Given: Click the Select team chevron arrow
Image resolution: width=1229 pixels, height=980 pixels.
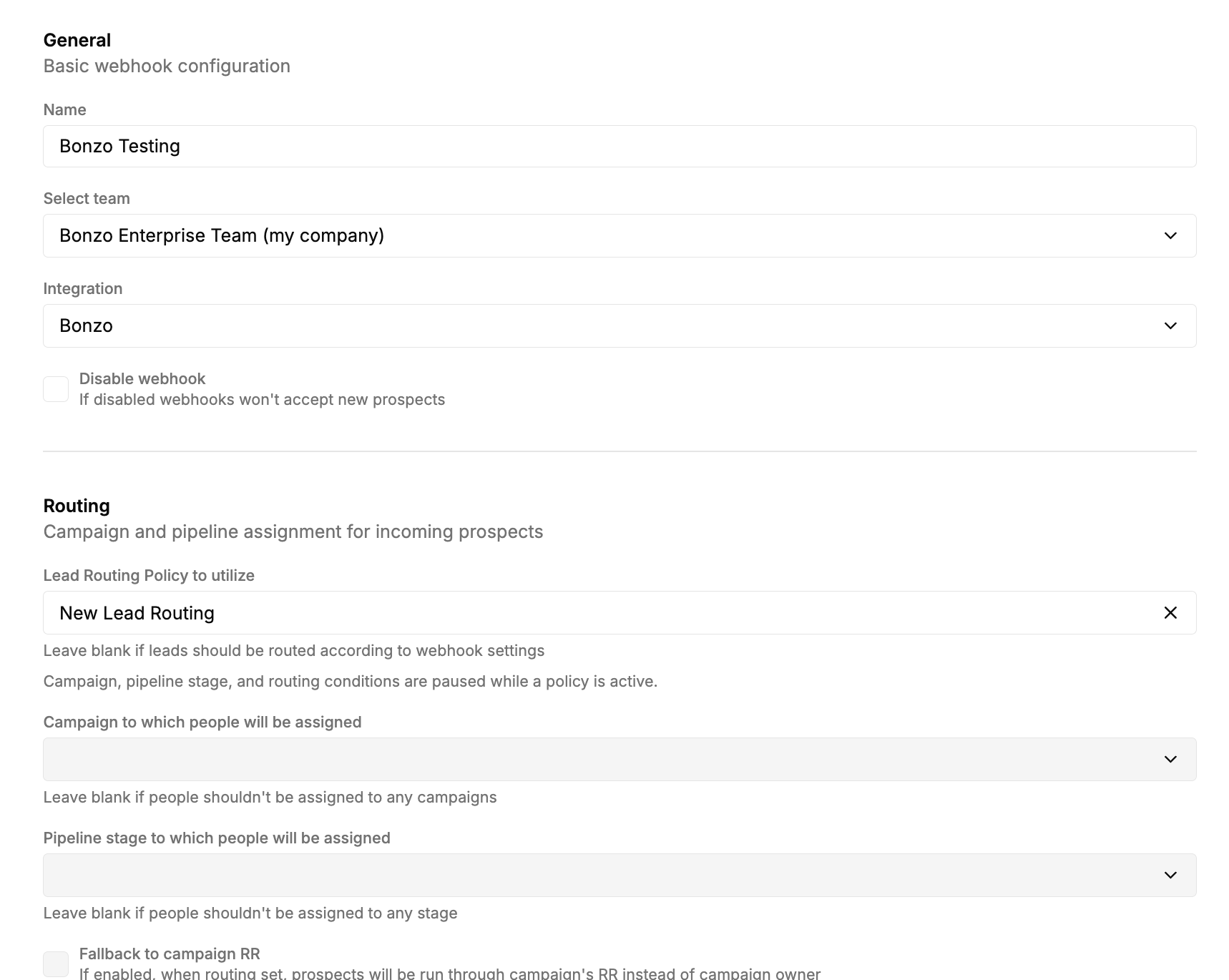Looking at the screenshot, I should click(x=1170, y=235).
